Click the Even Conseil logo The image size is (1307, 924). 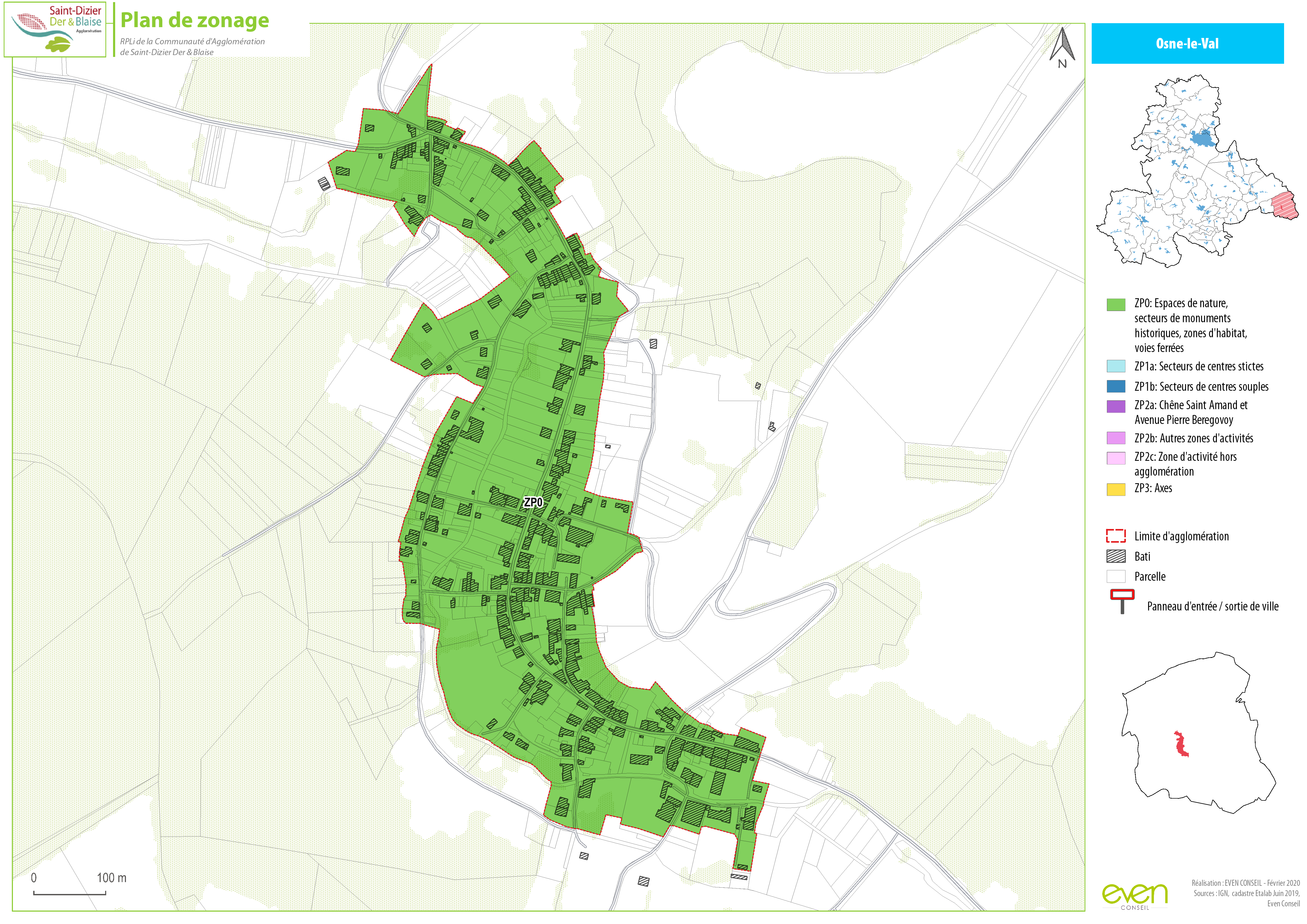coord(1135,897)
